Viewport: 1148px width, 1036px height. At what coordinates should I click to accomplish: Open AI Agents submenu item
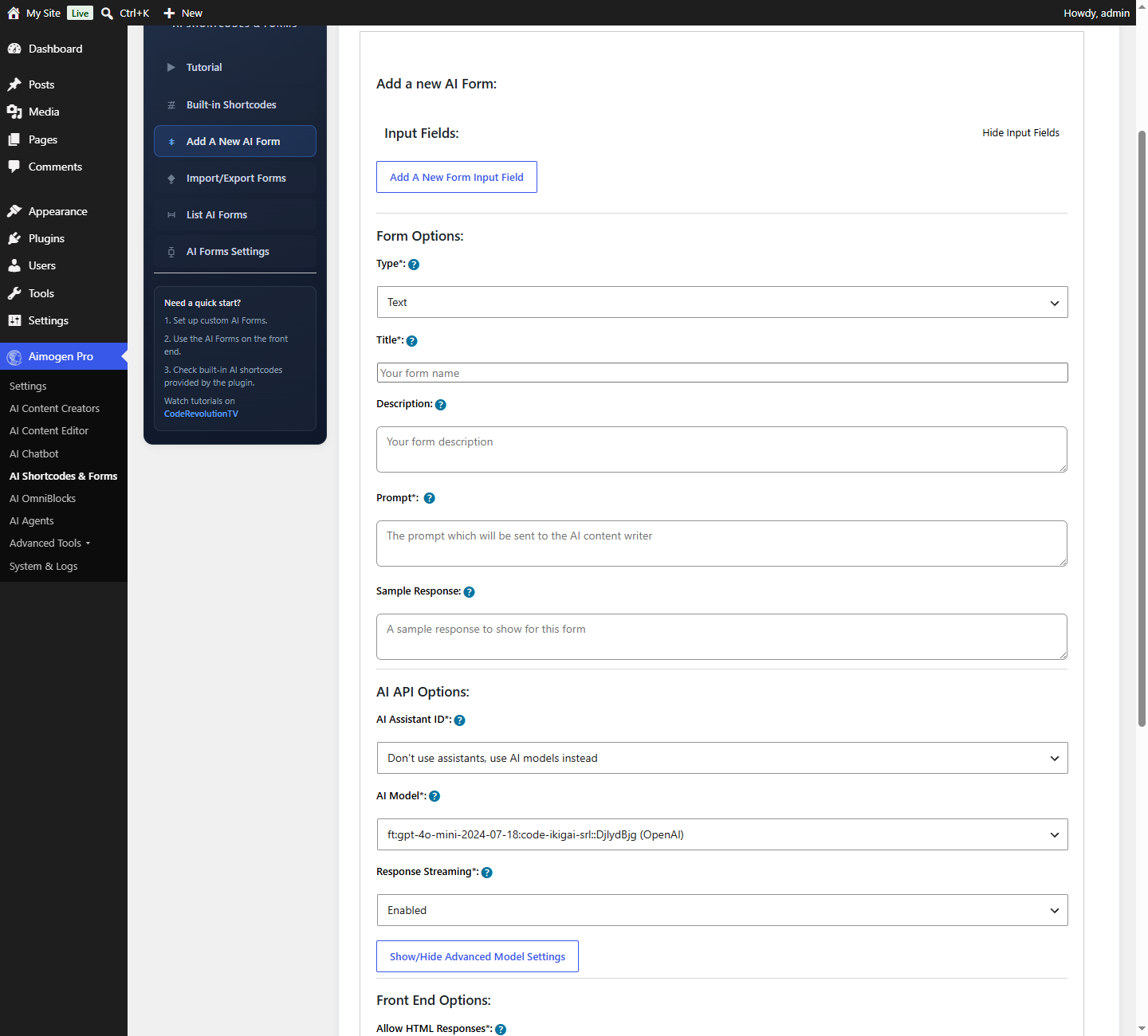click(x=32, y=521)
